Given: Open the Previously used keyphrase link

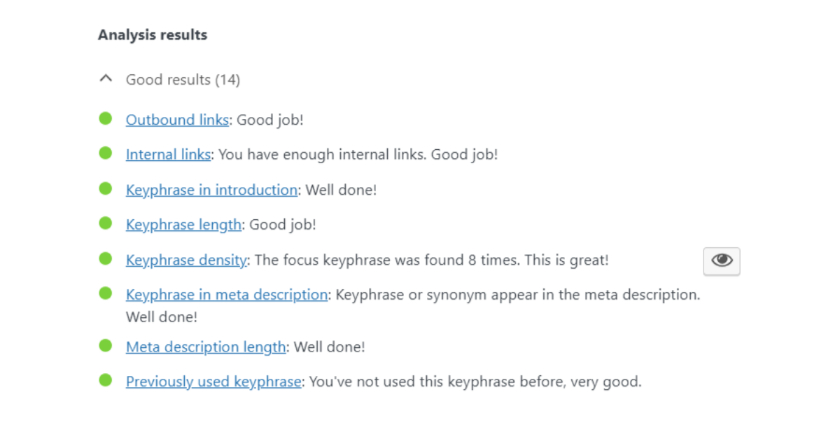Looking at the screenshot, I should click(x=213, y=382).
